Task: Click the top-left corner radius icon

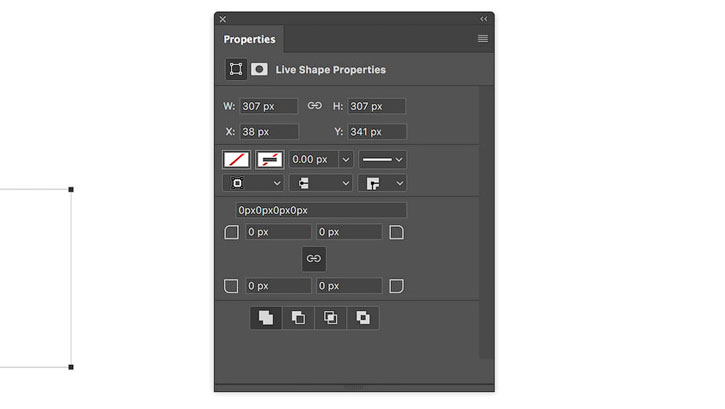Action: click(232, 232)
